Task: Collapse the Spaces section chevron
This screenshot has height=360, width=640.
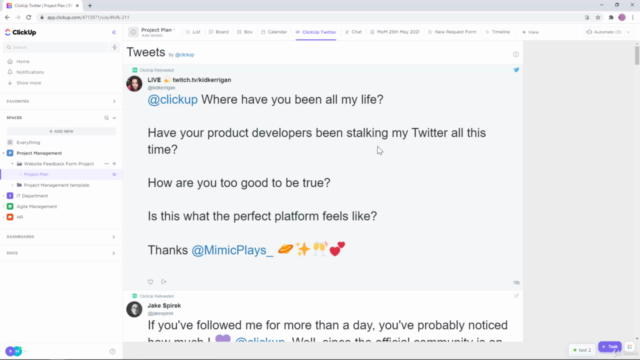Action: click(114, 118)
